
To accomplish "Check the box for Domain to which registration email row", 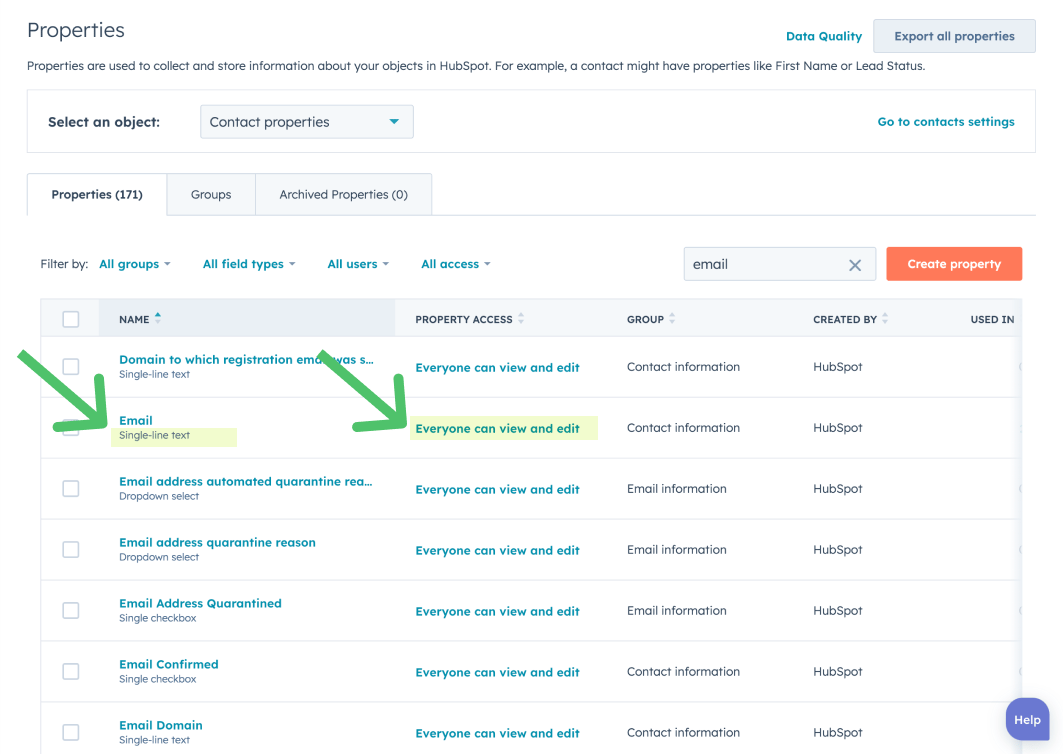I will 71,367.
